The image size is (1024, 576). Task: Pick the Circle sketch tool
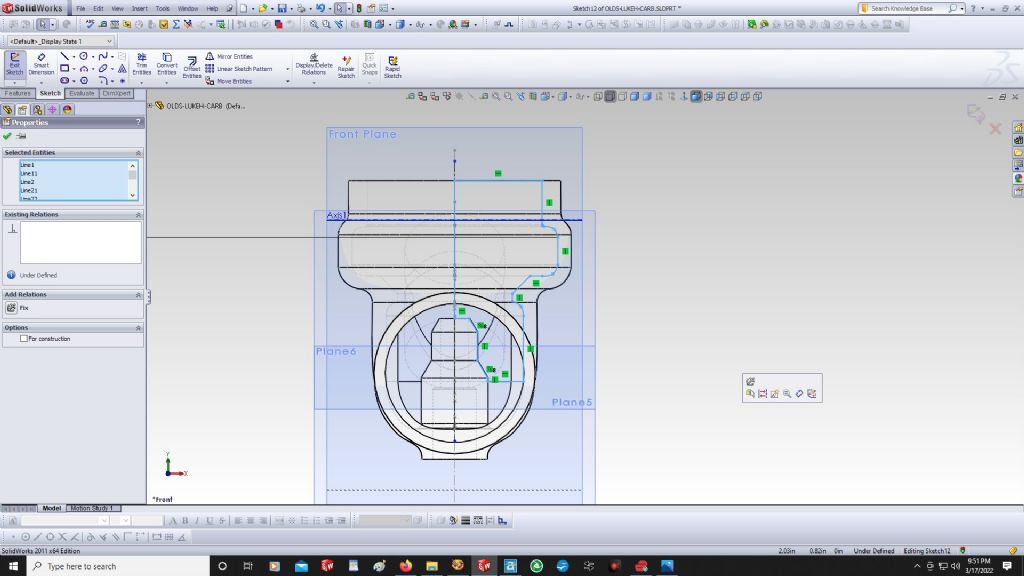(84, 57)
